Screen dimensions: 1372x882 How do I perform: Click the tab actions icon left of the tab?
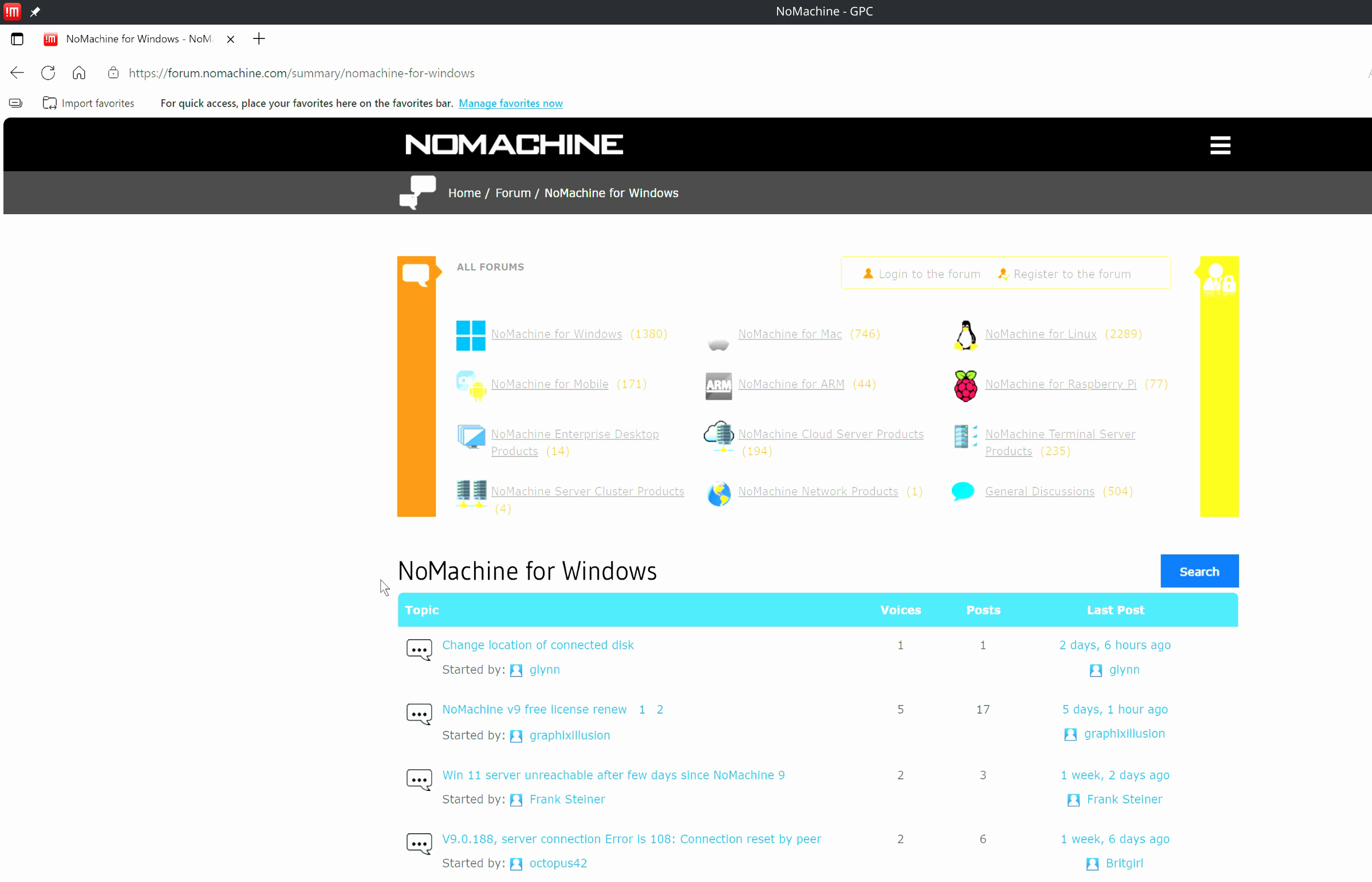point(17,39)
